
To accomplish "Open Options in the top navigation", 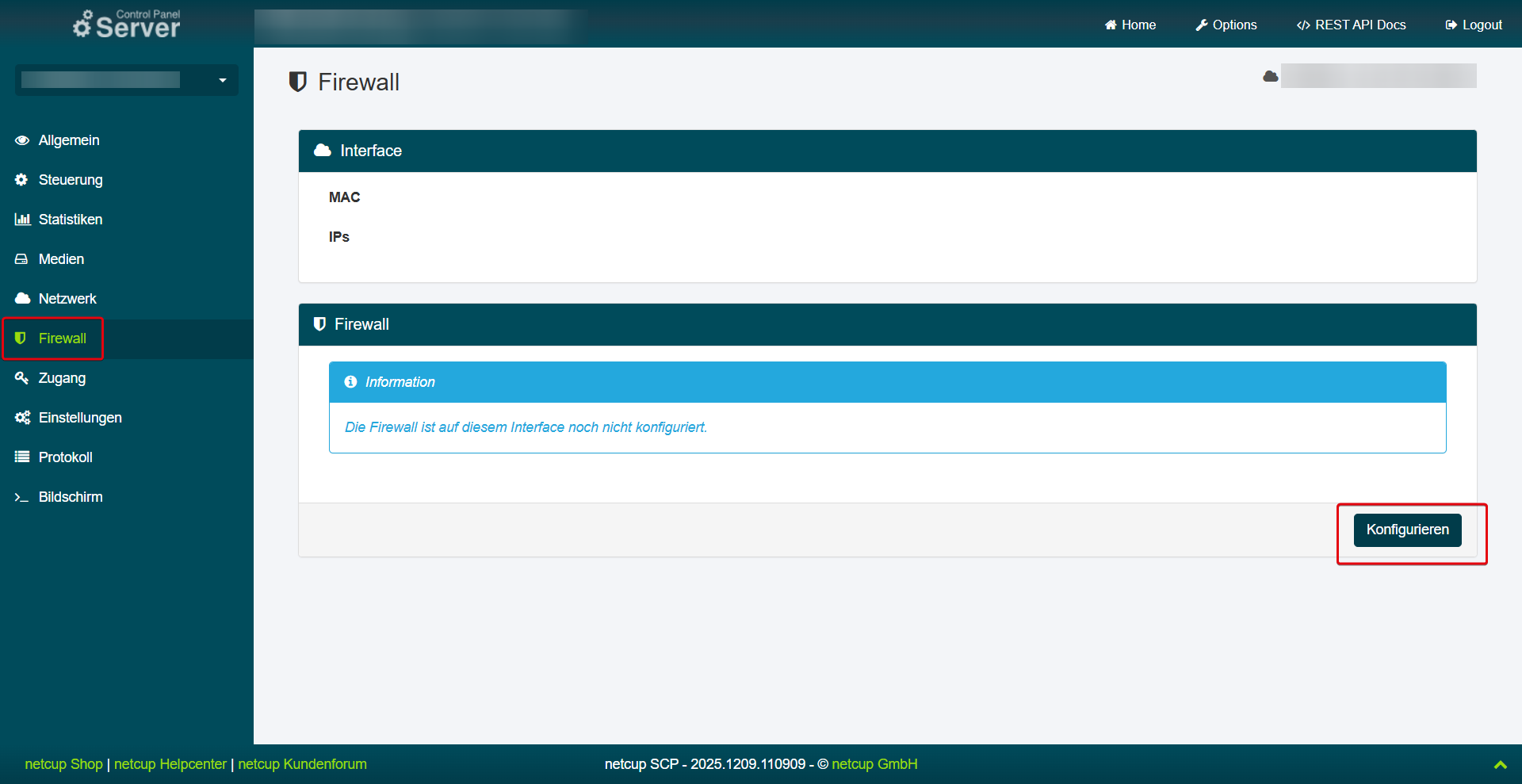I will 1226,25.
